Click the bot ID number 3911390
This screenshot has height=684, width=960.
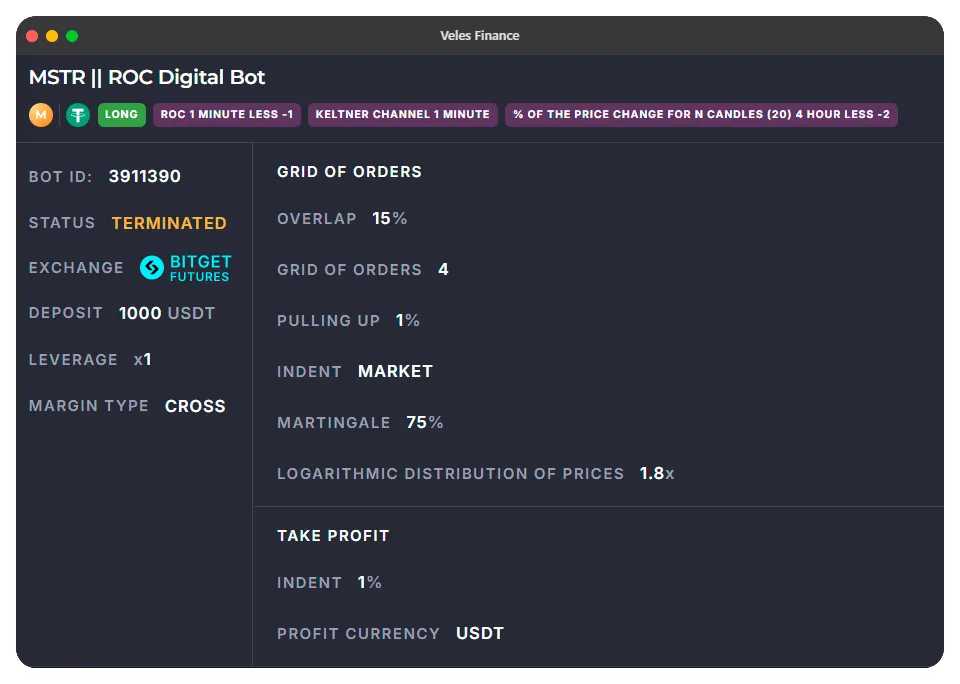click(145, 177)
